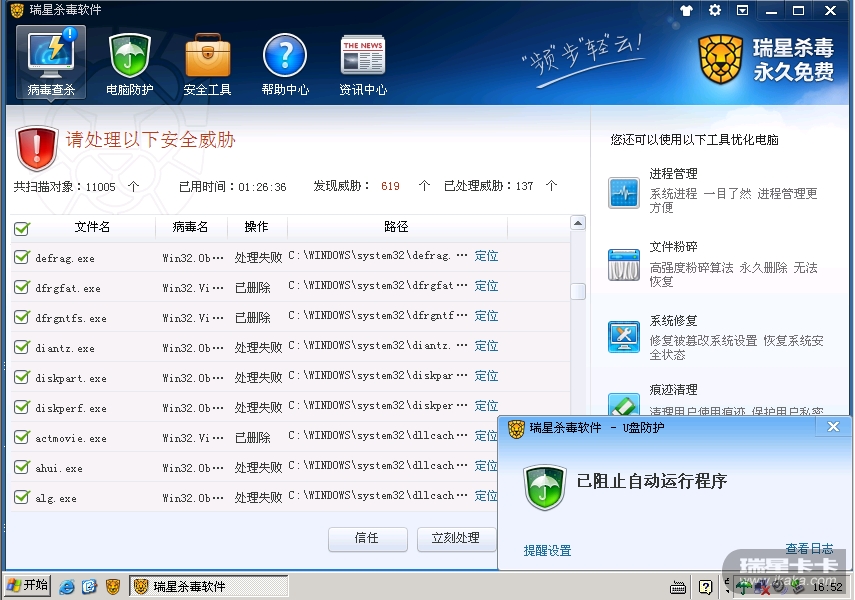Click 文件粉碎 title text
The width and height of the screenshot is (855, 600).
(x=673, y=247)
